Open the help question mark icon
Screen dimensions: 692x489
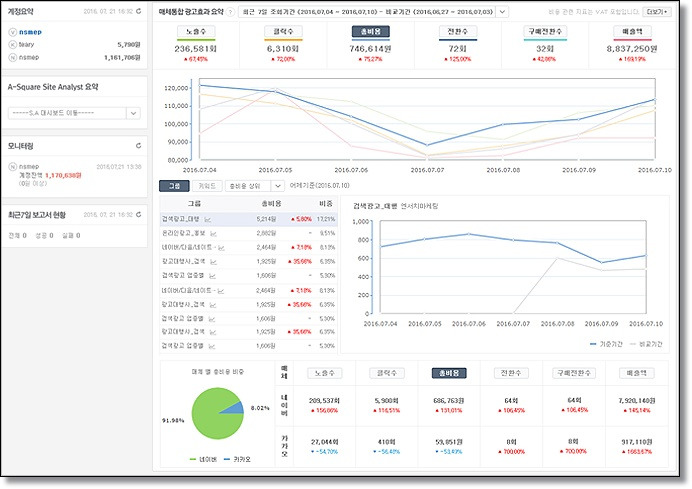[230, 12]
